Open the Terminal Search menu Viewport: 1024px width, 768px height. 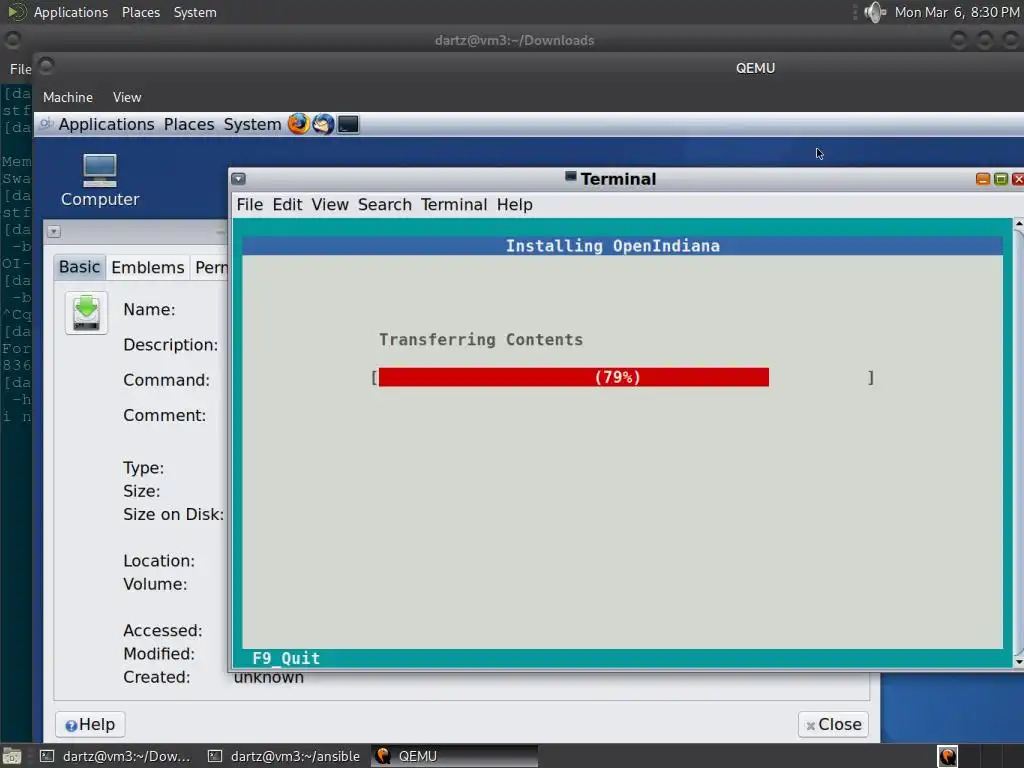[x=385, y=204]
